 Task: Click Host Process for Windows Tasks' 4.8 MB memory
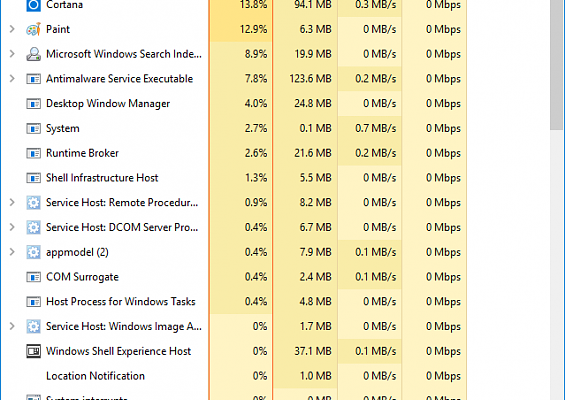coord(315,302)
